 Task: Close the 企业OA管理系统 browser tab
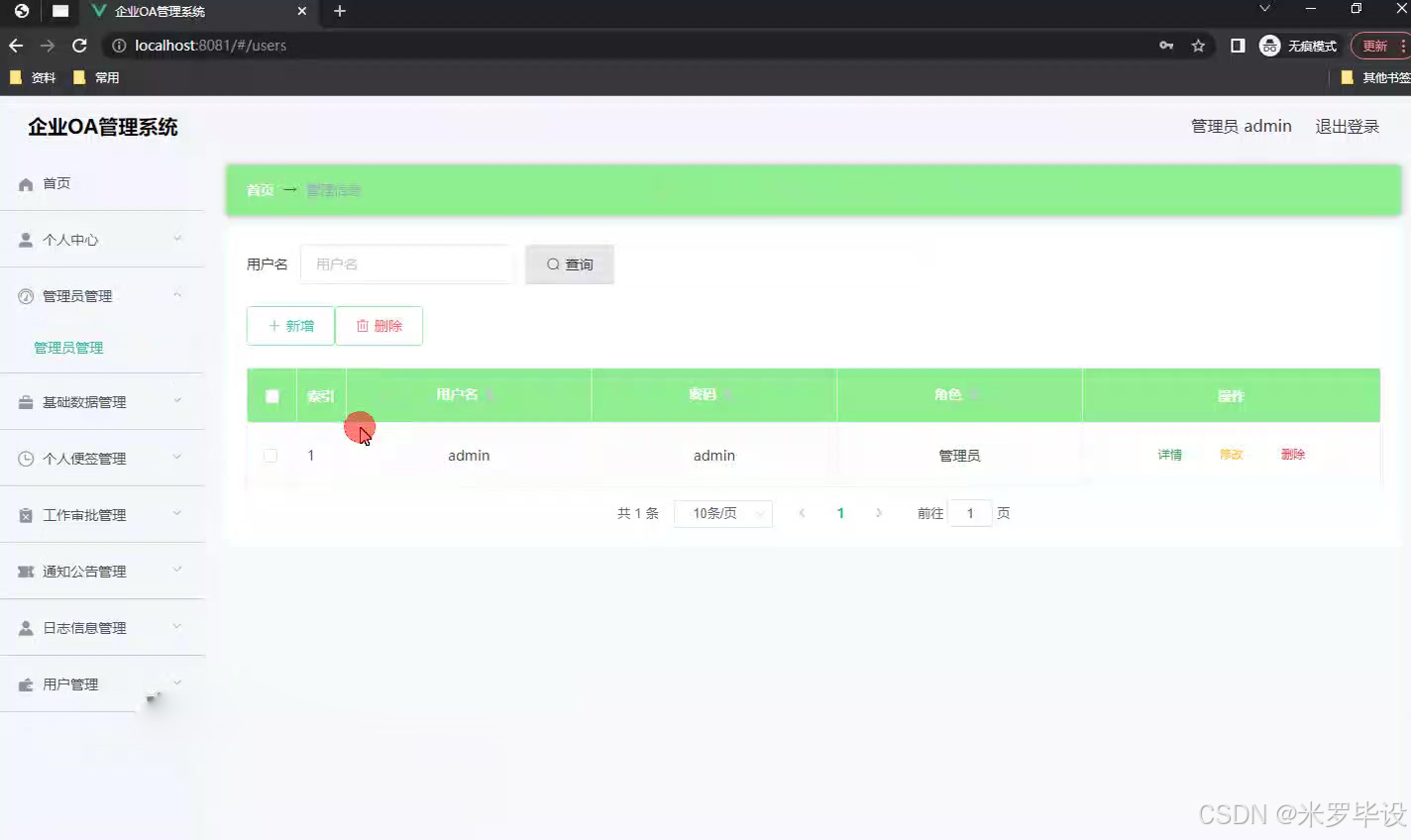pos(302,11)
